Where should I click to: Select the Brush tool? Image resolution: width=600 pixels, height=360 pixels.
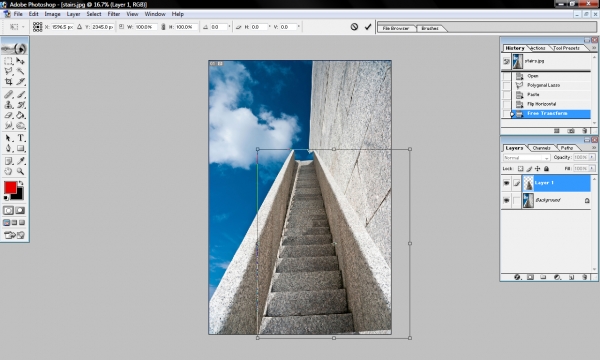pos(20,94)
